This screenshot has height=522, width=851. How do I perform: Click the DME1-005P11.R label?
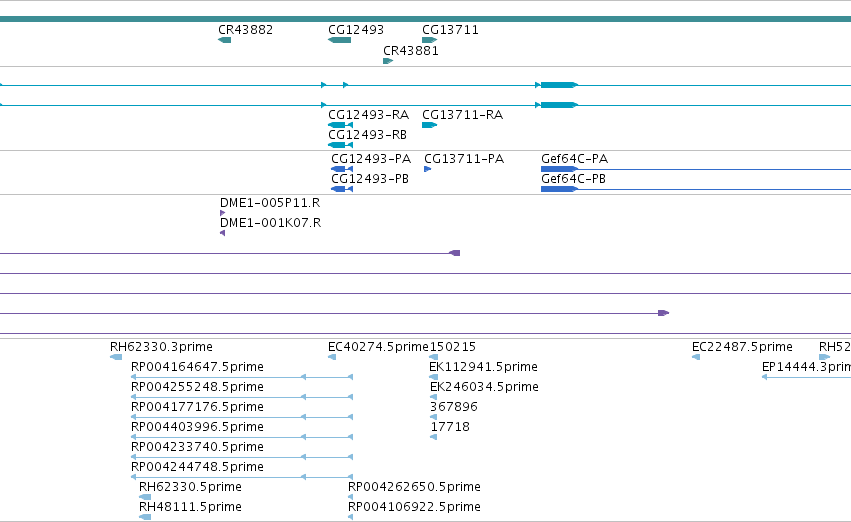(x=270, y=202)
